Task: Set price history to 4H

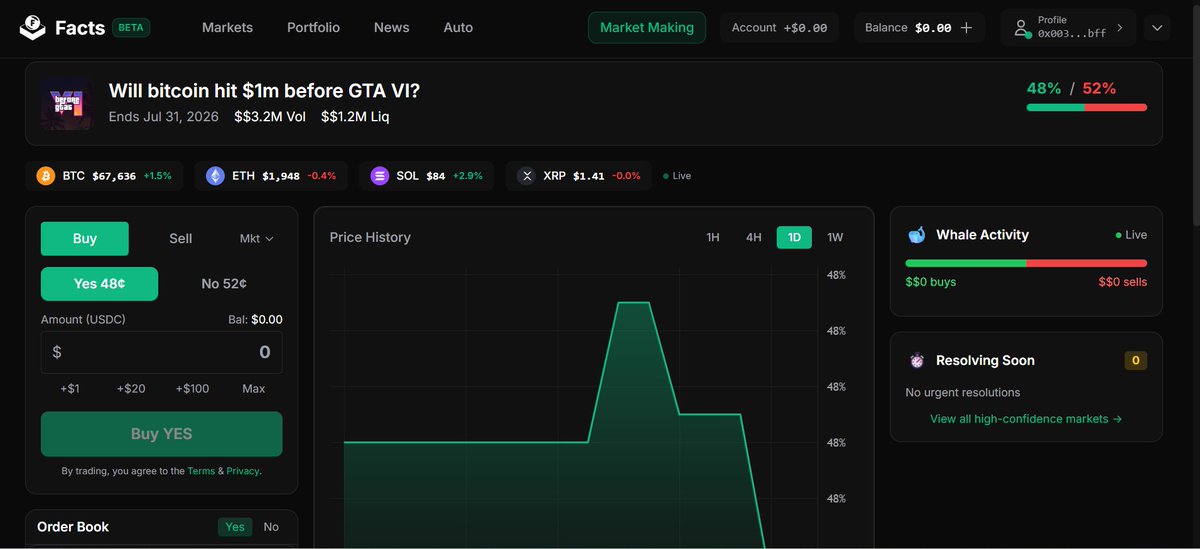Action: tap(754, 237)
